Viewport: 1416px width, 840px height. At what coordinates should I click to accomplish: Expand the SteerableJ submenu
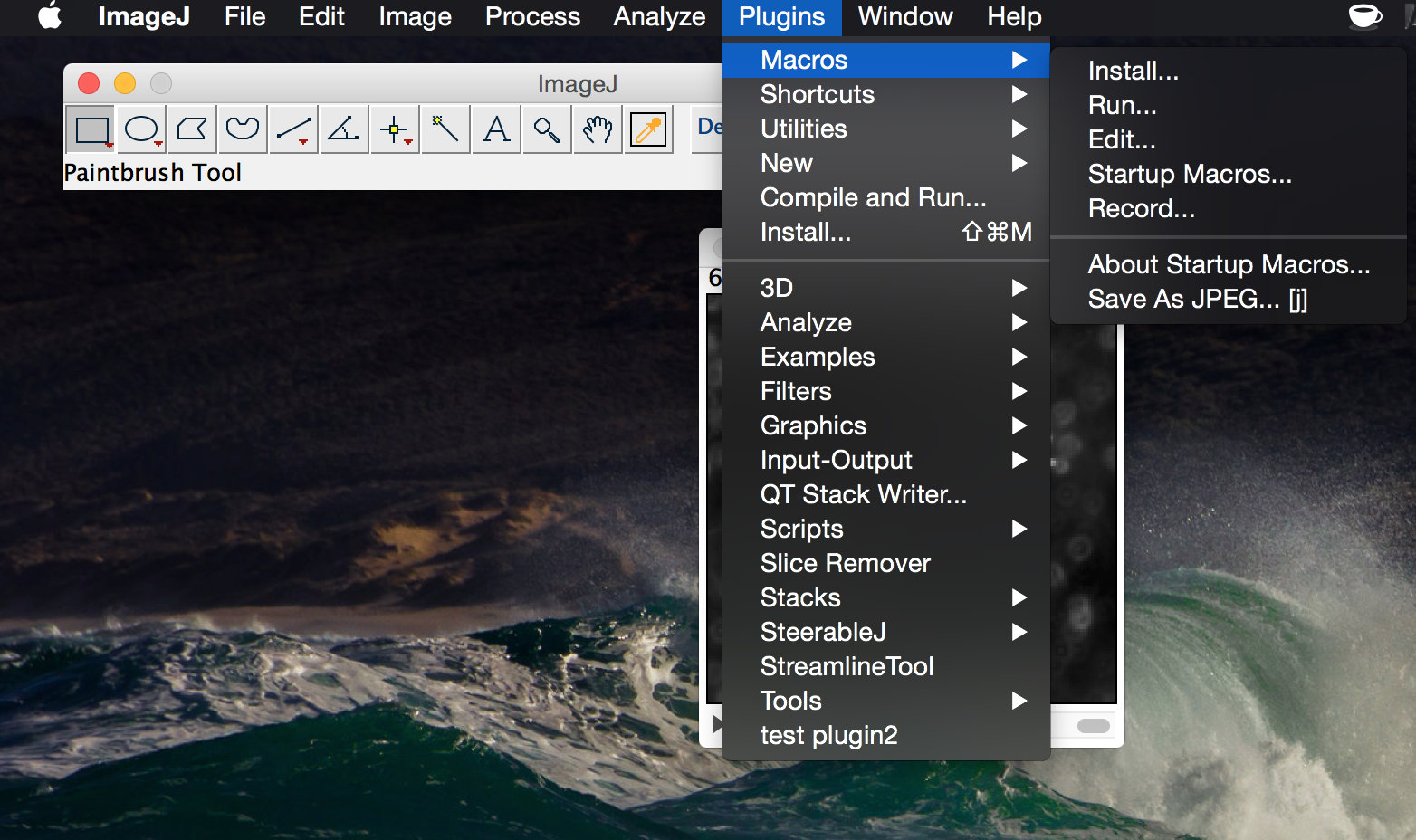(x=885, y=632)
